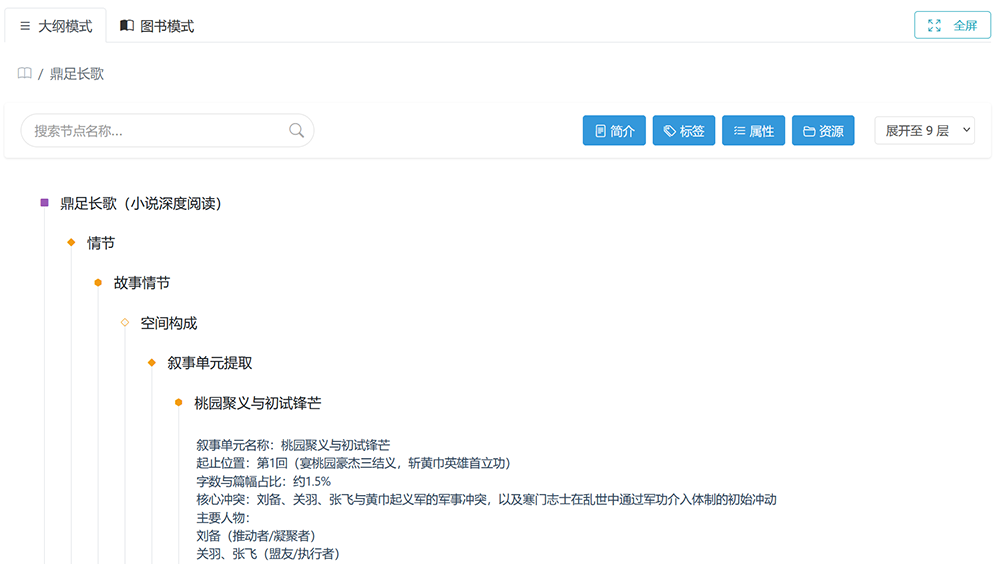This screenshot has height=564, width=1000.
Task: Click the orange bullet beside 桃园聚义与初试锋芒
Action: point(179,403)
